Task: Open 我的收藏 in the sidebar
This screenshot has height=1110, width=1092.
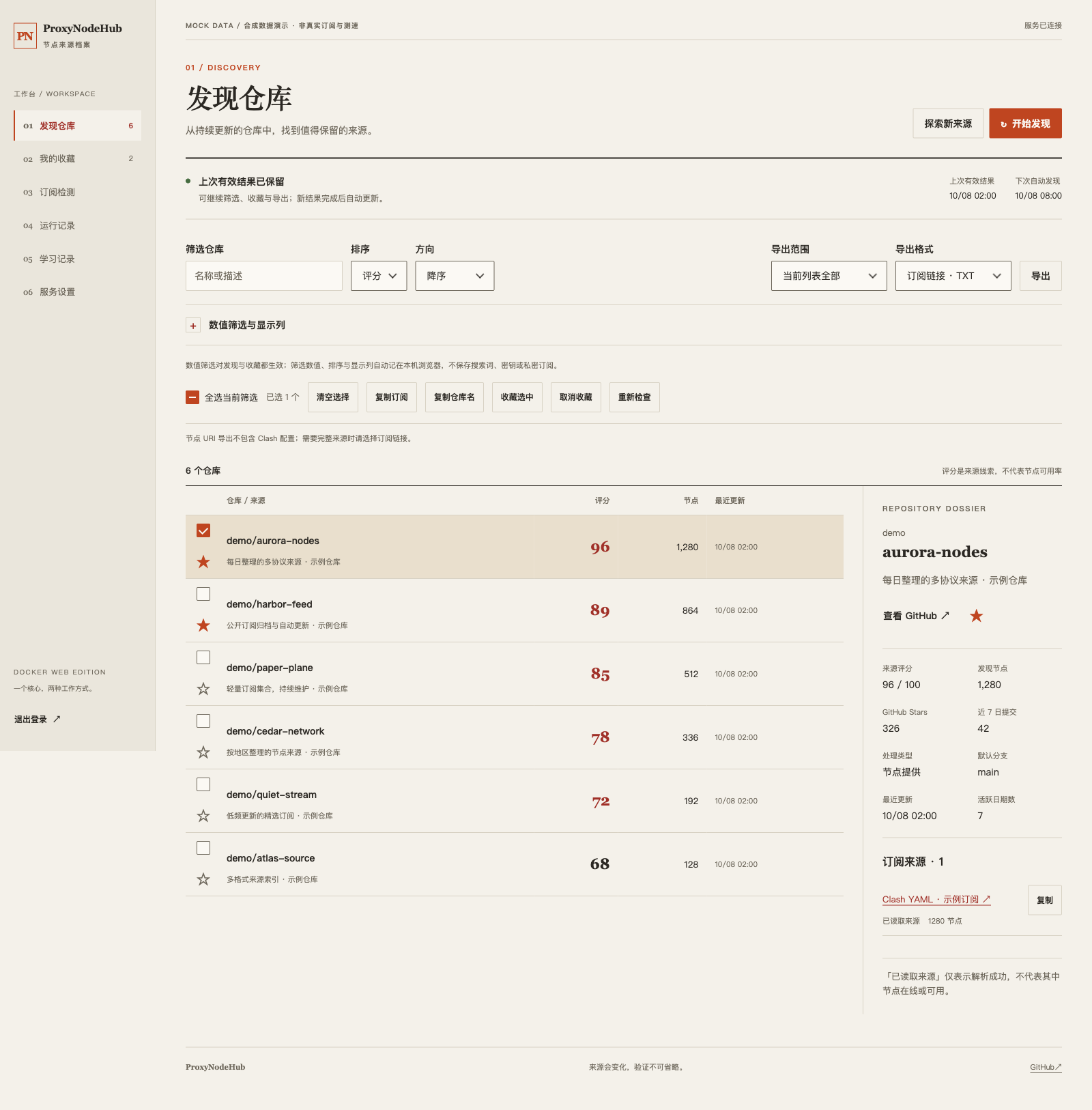Action: [78, 159]
